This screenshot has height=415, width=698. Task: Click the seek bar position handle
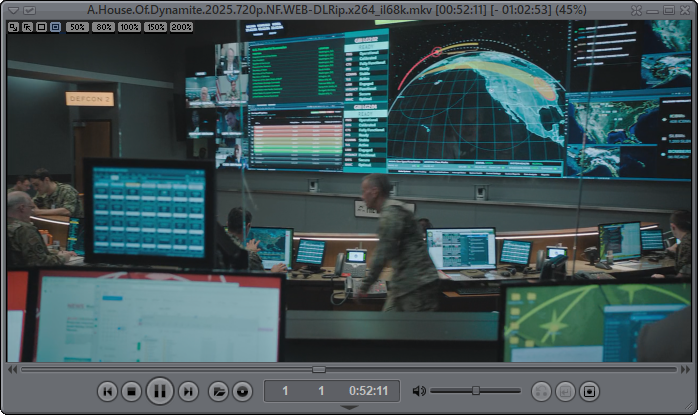318,369
